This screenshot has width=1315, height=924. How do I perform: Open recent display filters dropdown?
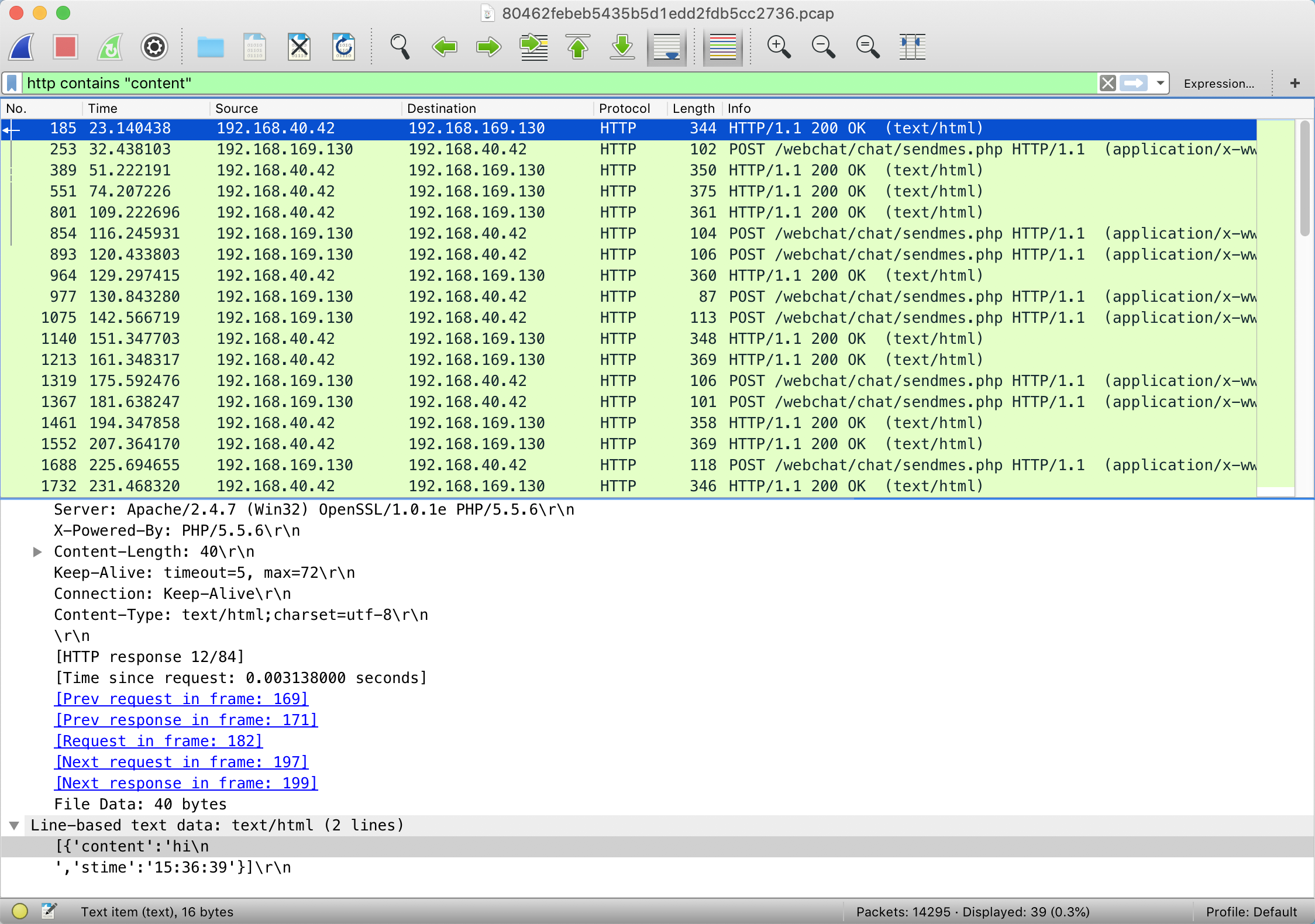[1160, 83]
